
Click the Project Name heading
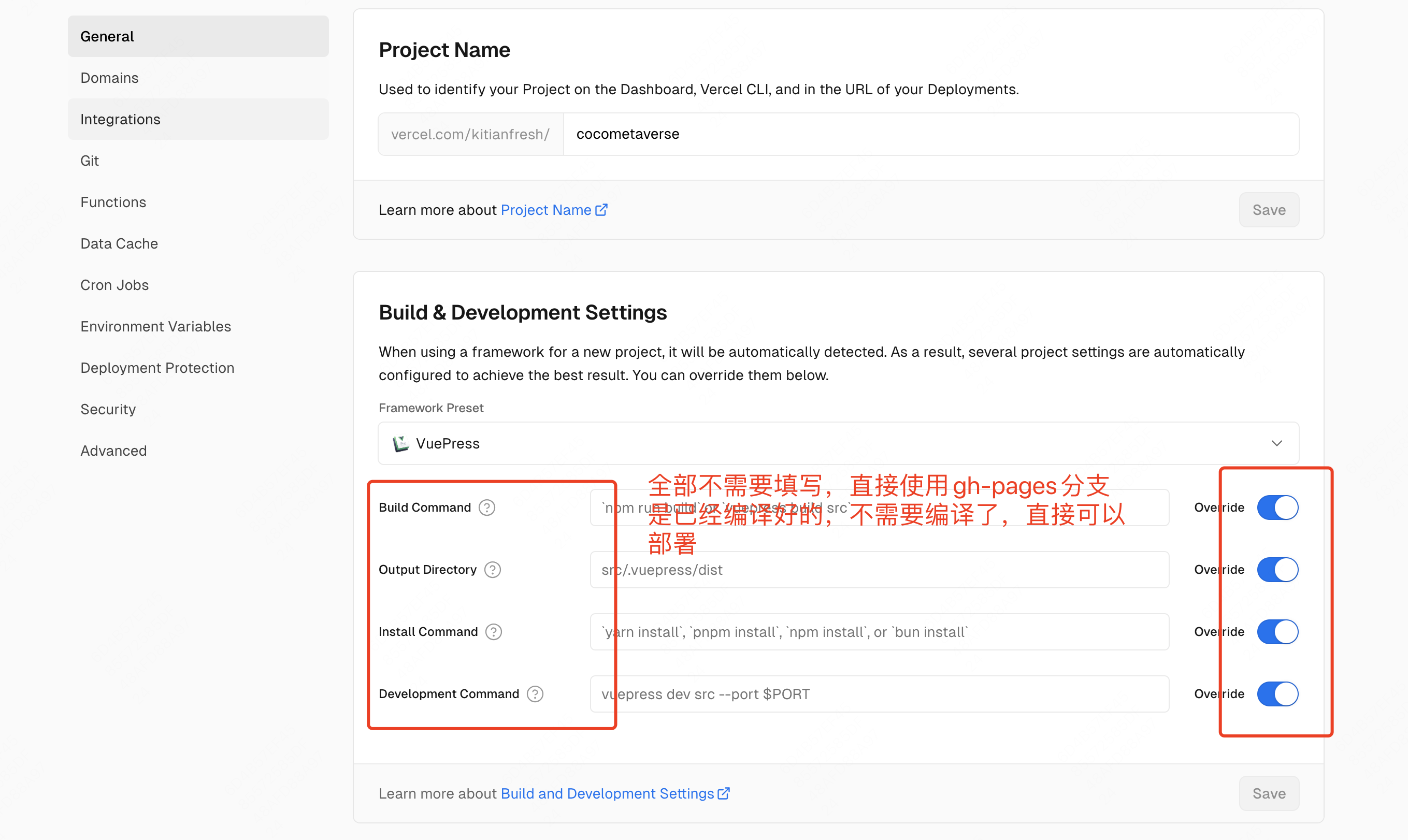coord(444,50)
